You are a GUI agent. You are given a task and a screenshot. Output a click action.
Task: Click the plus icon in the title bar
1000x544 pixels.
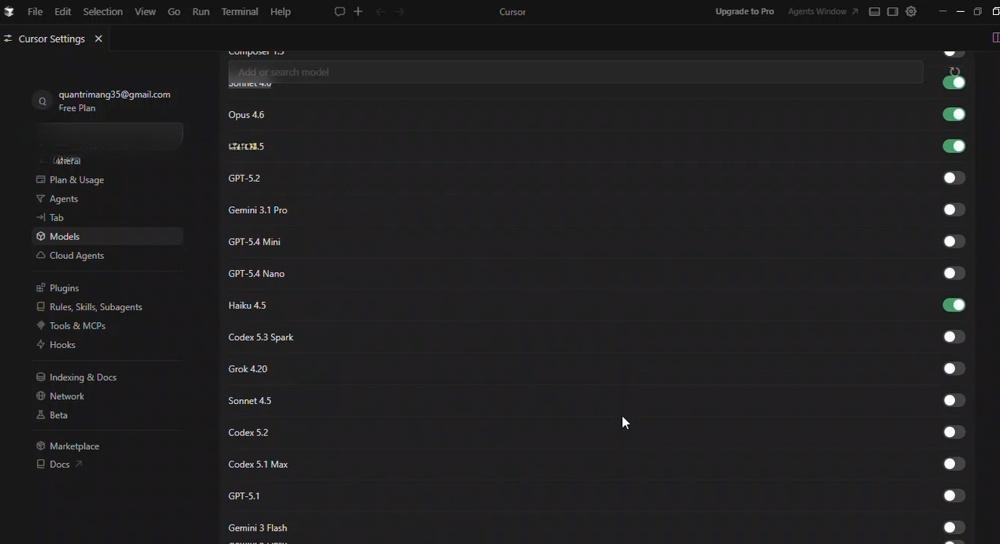coord(358,11)
